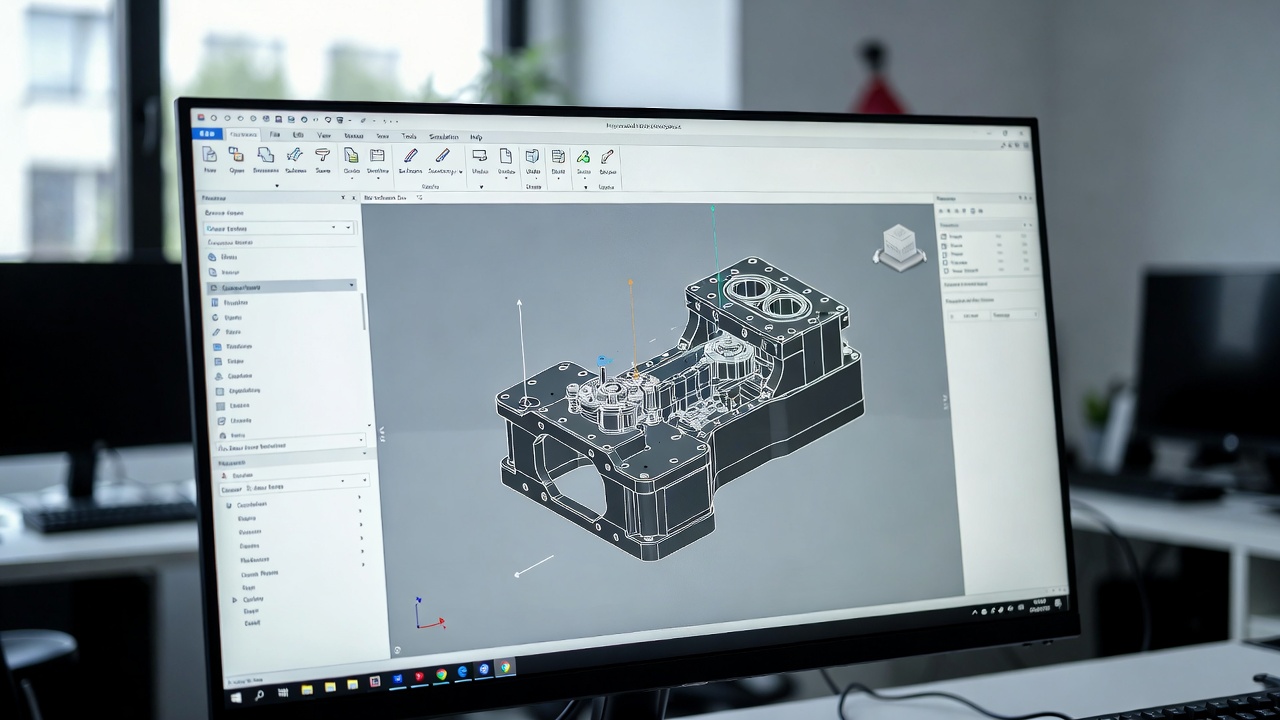Click the monitor-shaped icon in the ribbon

click(x=480, y=156)
